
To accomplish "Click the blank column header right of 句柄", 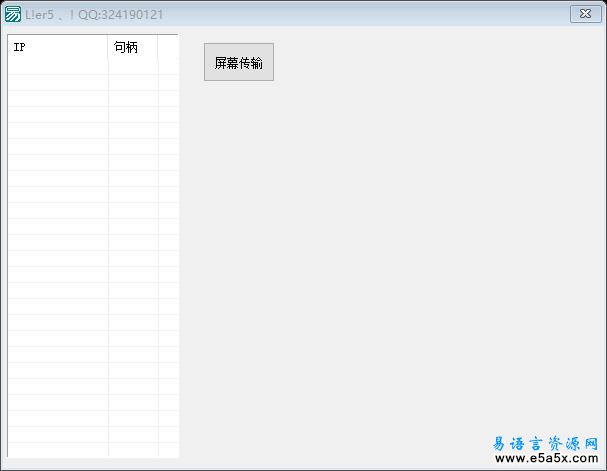I will [x=168, y=48].
